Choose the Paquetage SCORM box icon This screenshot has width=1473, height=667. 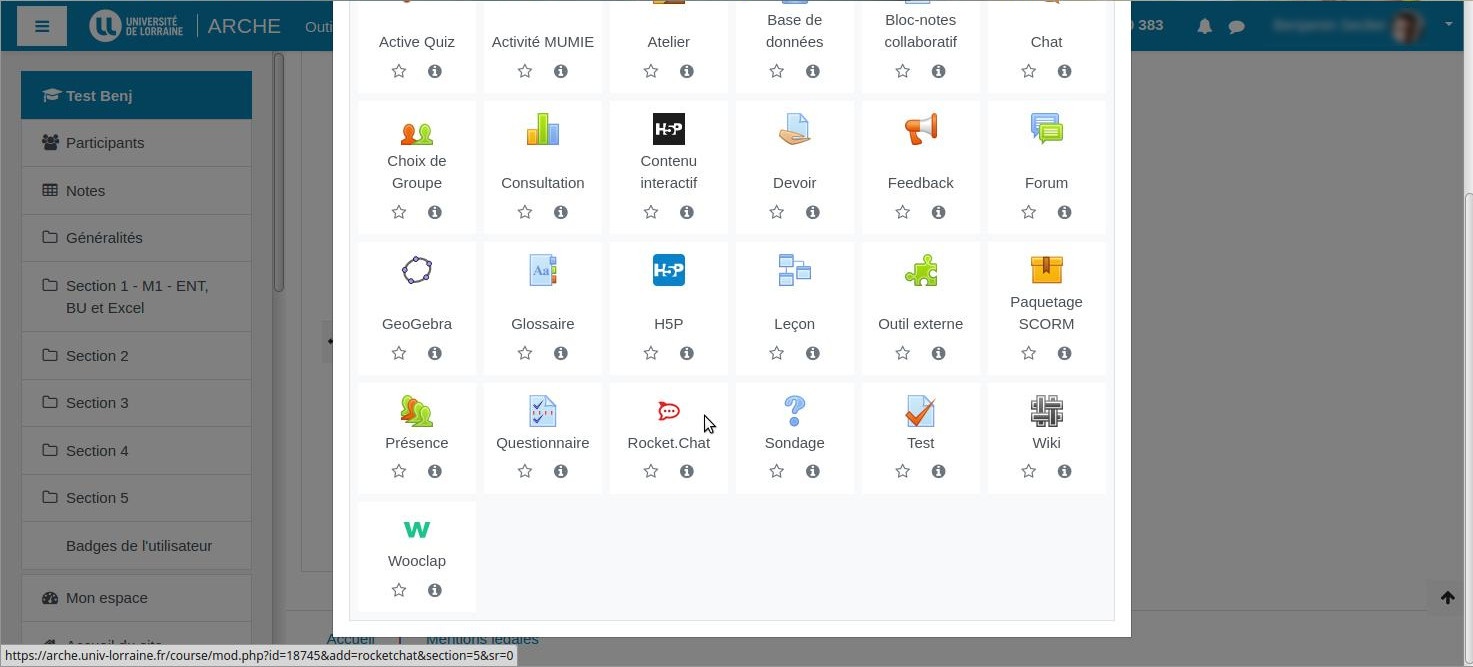pyautogui.click(x=1046, y=269)
